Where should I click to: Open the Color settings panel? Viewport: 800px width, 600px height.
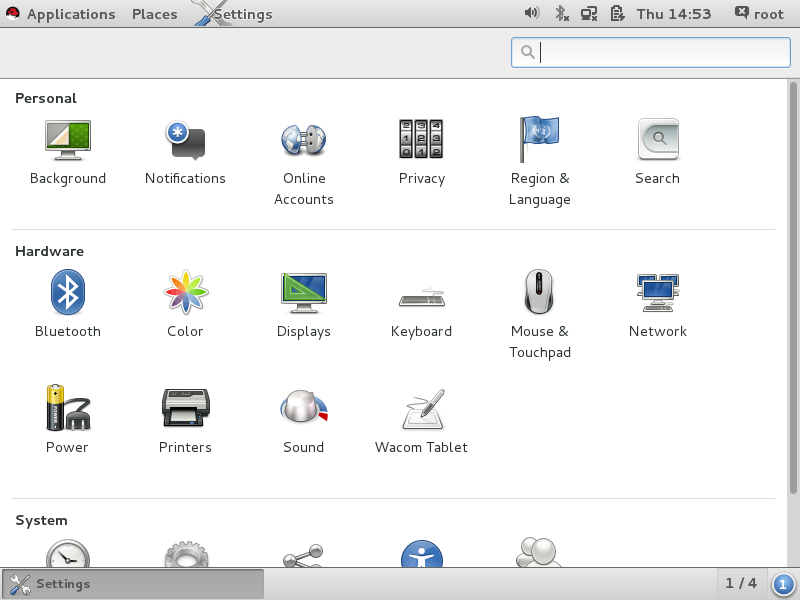click(185, 304)
